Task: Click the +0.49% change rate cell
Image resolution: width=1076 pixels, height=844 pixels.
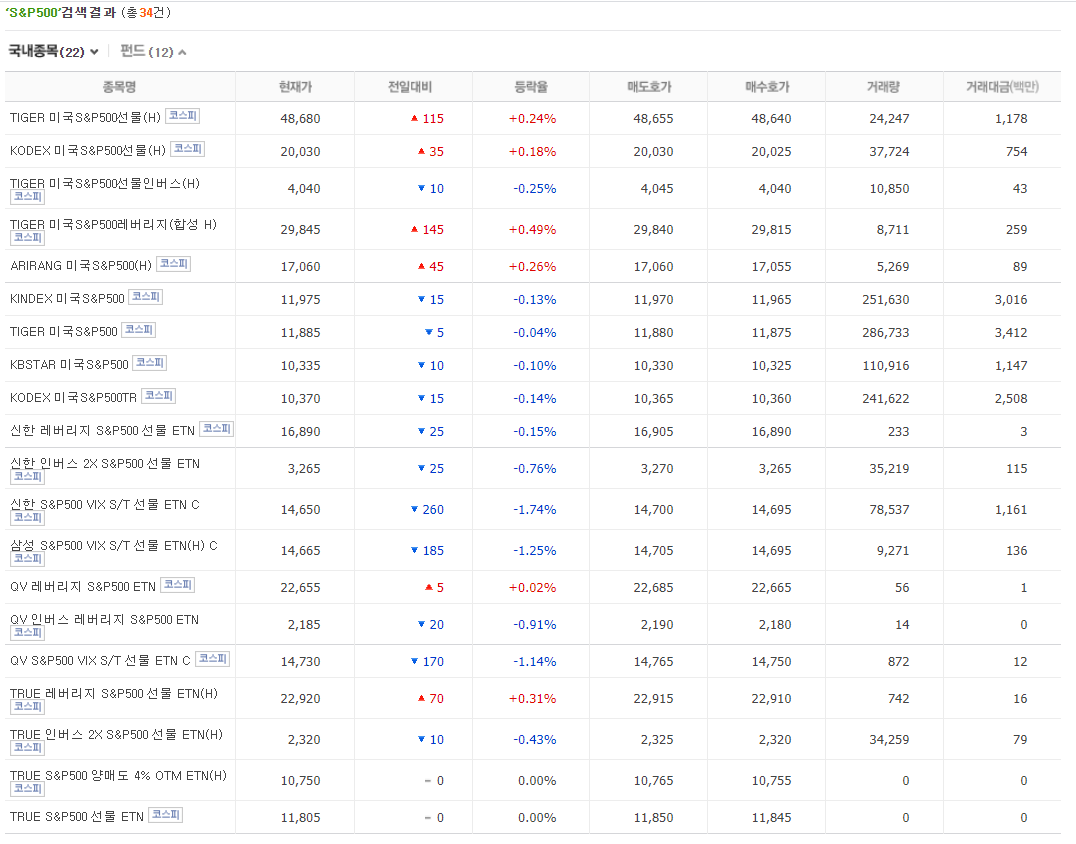Action: [533, 230]
